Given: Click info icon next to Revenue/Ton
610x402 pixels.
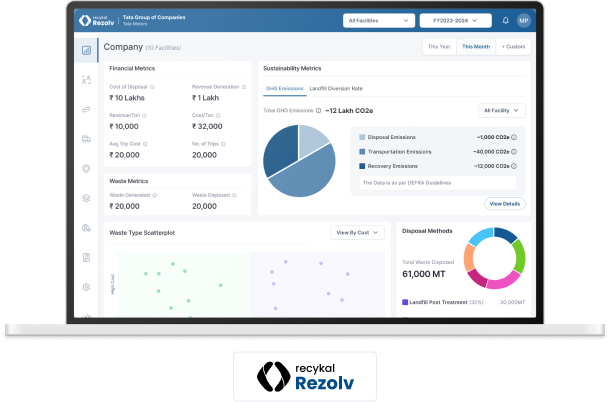Looking at the screenshot, I should click(x=144, y=116).
